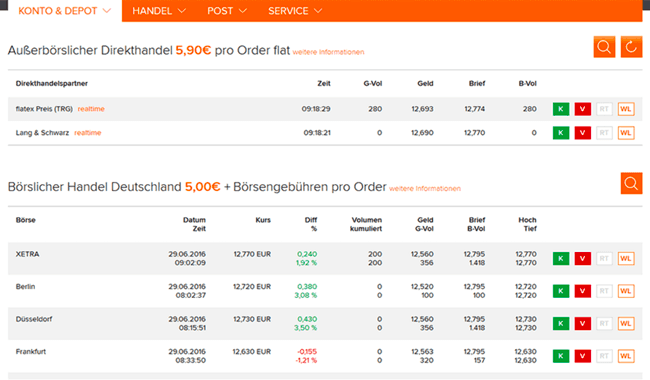Screen dimensions: 650x380
Task: Click red V sell button for Frankfurt
Action: [582, 356]
